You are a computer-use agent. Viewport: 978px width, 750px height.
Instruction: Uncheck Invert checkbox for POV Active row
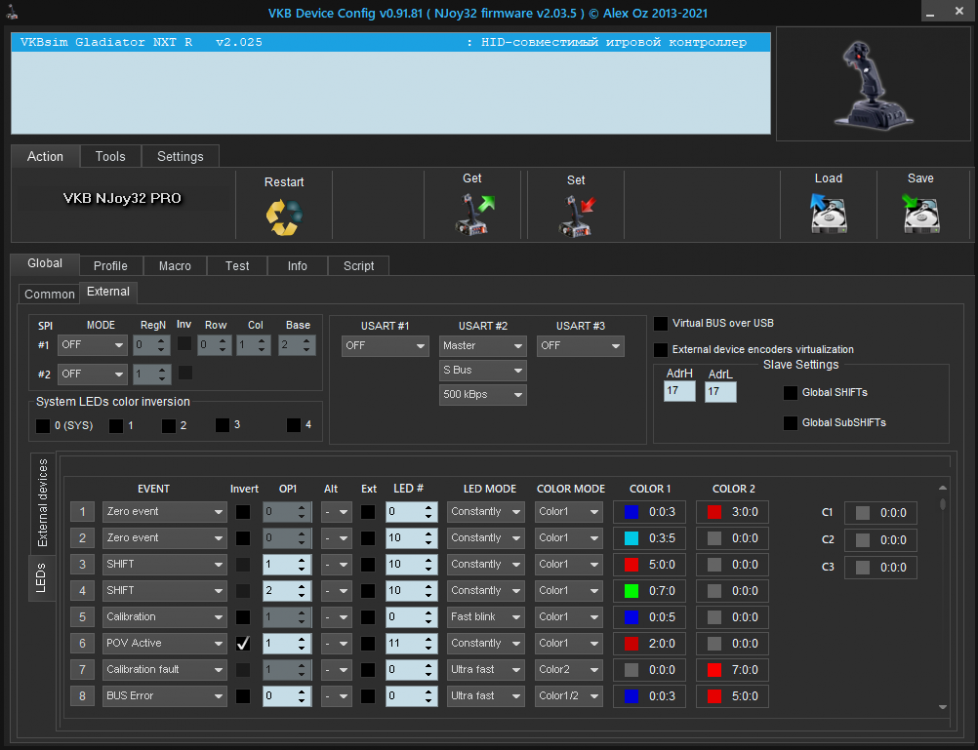pyautogui.click(x=243, y=643)
